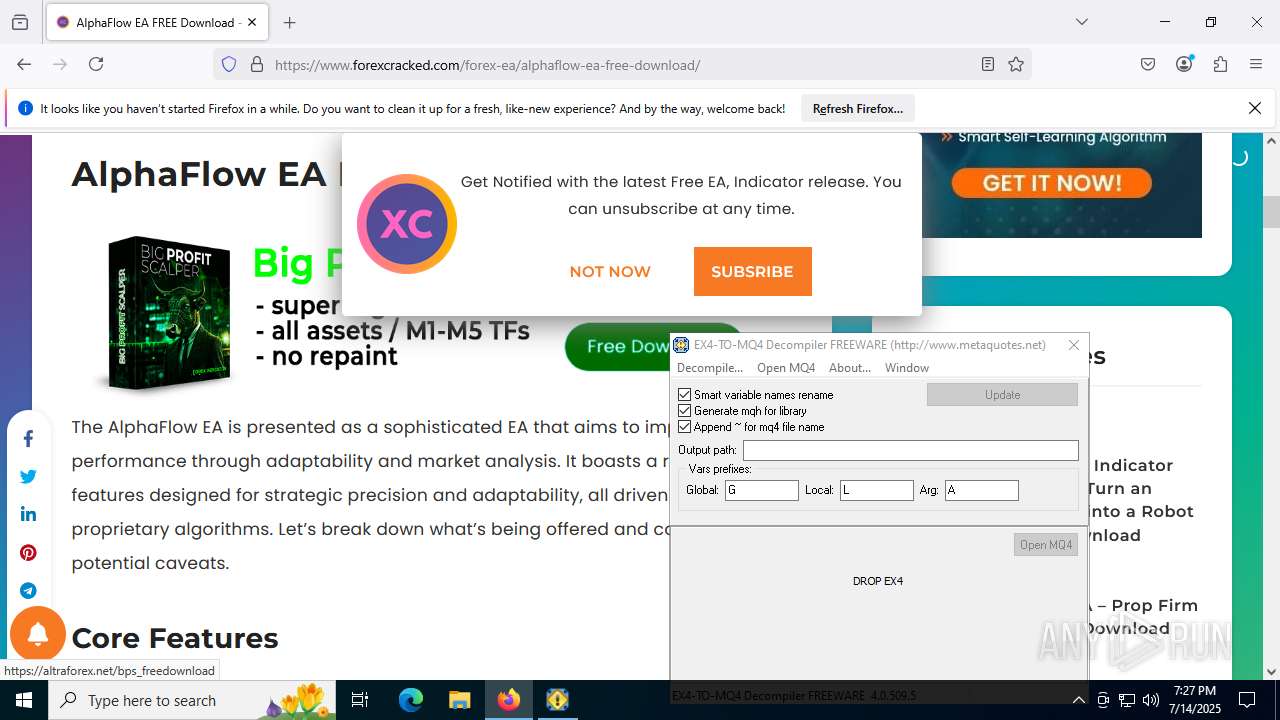The image size is (1280, 720).
Task: Click the XC ForexCracked logo in popup
Action: click(x=407, y=224)
